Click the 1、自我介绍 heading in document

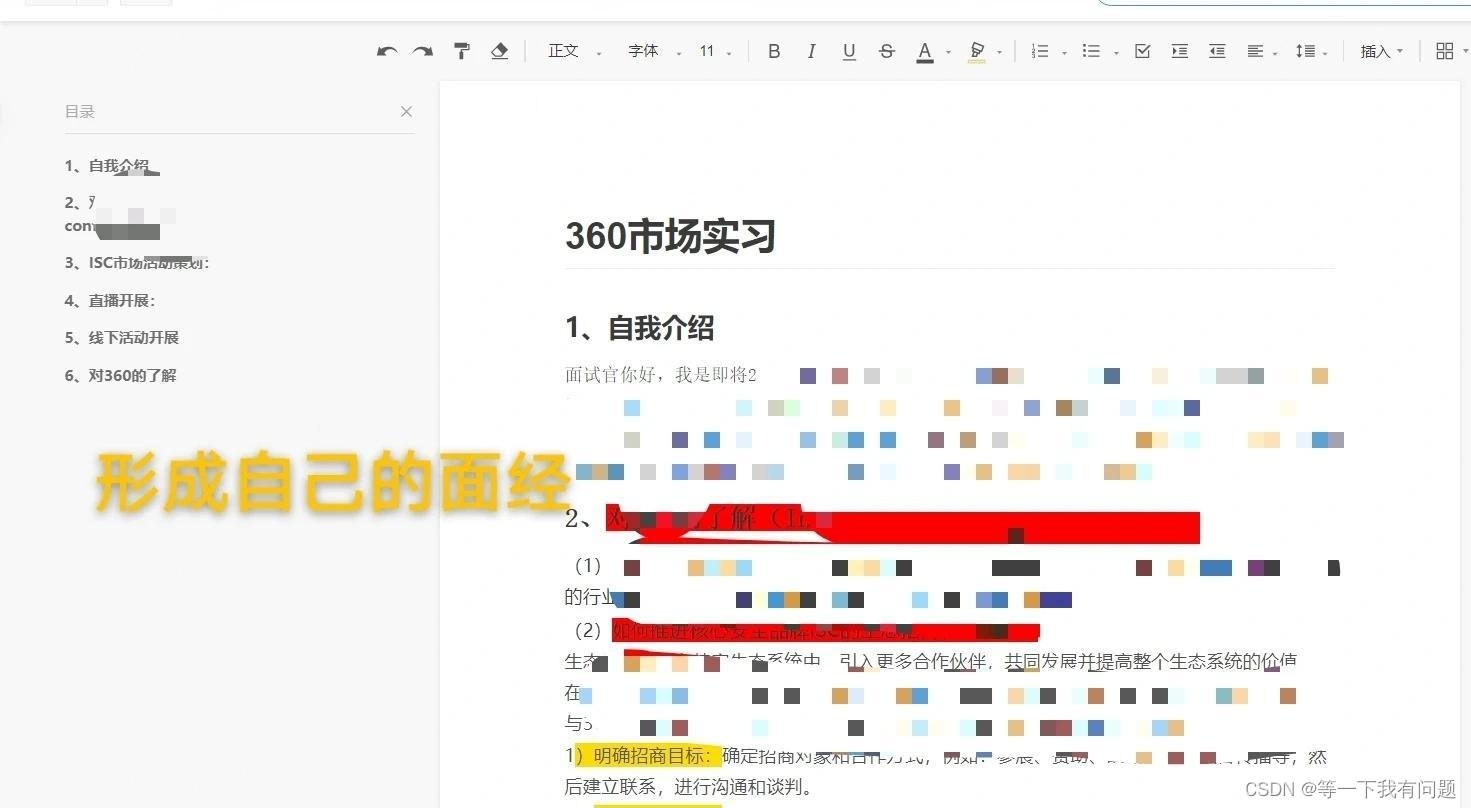click(x=640, y=328)
